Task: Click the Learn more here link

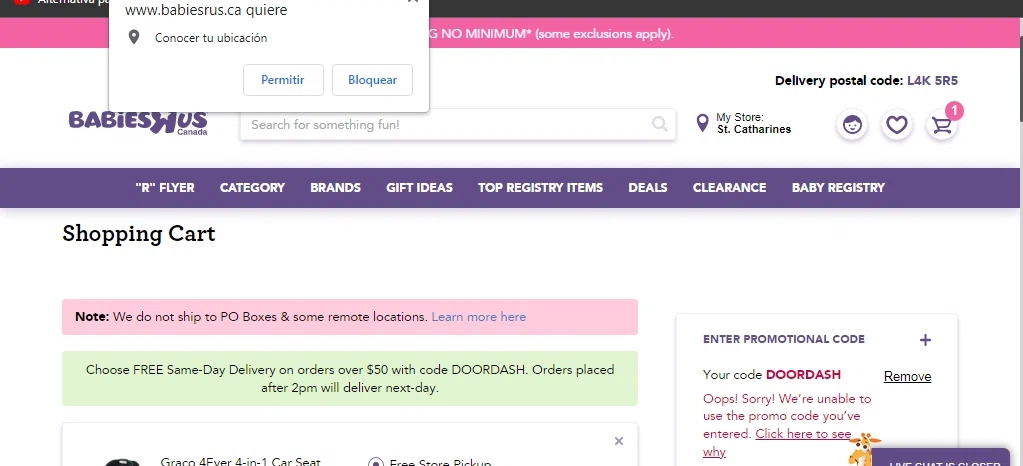Action: point(479,317)
